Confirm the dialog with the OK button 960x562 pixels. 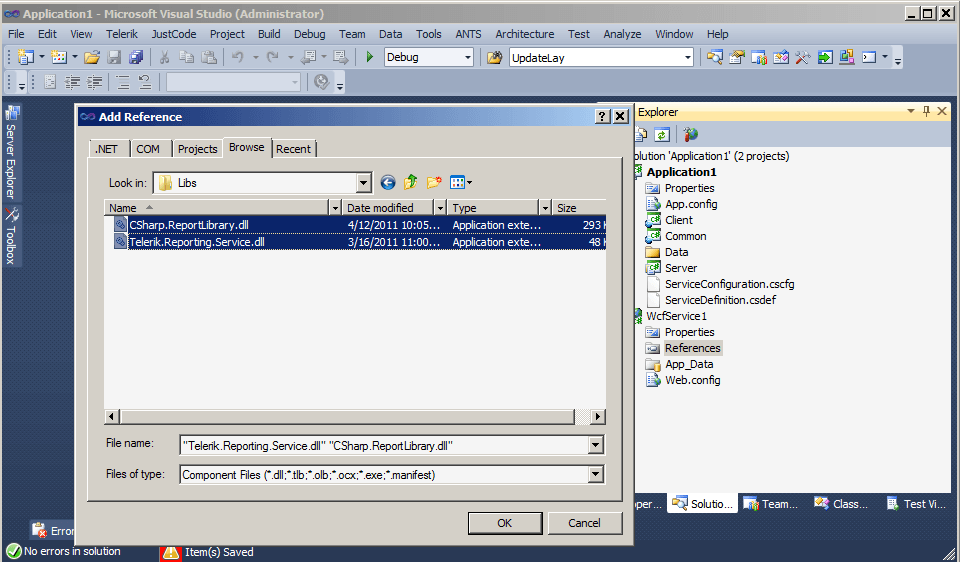[x=504, y=523]
